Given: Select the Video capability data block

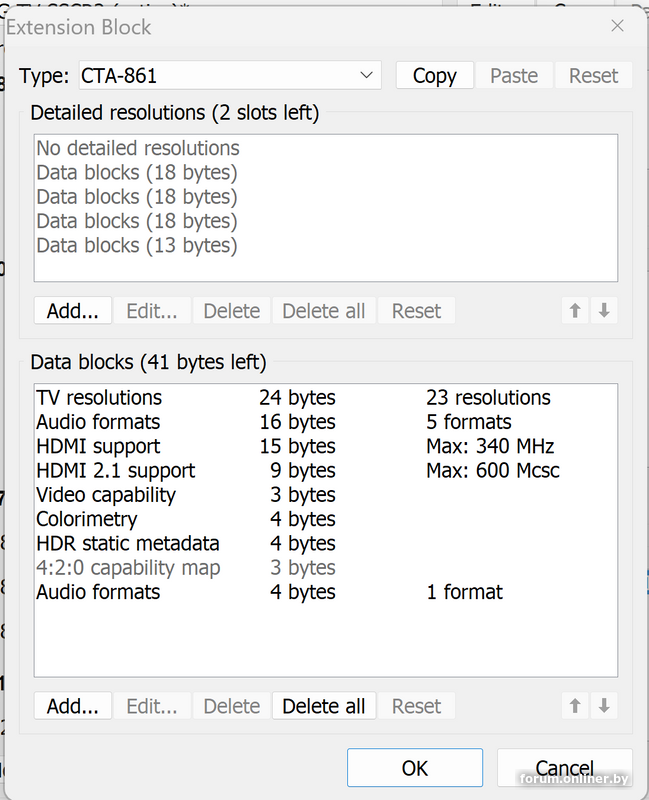Looking at the screenshot, I should tap(106, 495).
